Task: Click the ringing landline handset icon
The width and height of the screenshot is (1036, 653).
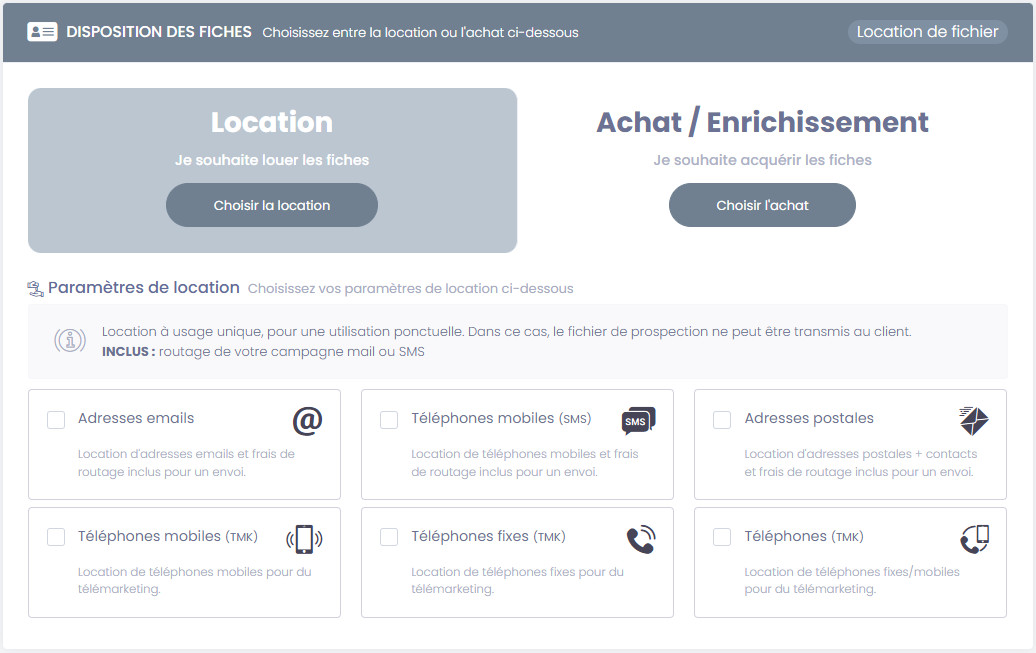Action: point(640,539)
